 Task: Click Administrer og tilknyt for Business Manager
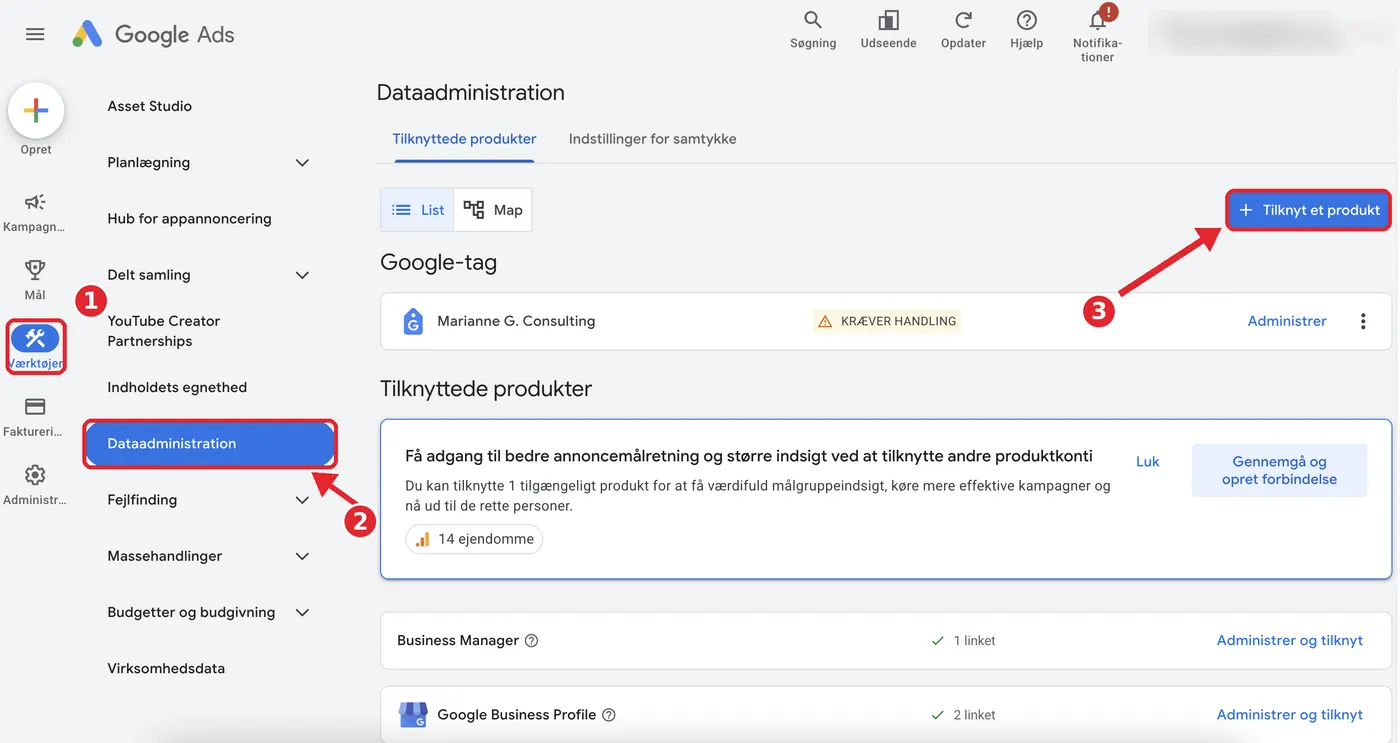pyautogui.click(x=1290, y=640)
